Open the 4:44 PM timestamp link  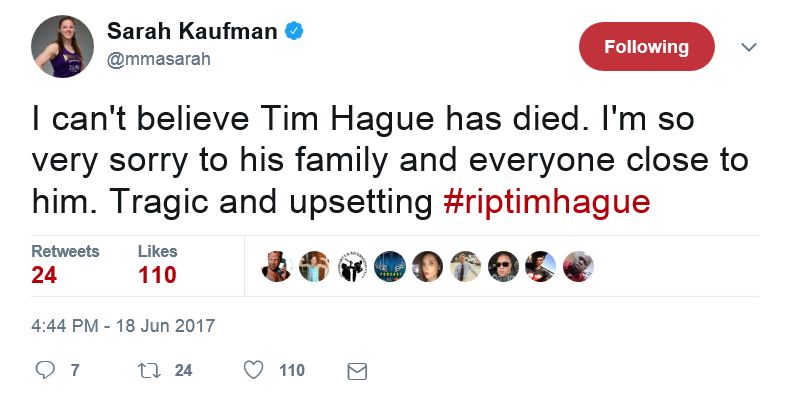[123, 325]
